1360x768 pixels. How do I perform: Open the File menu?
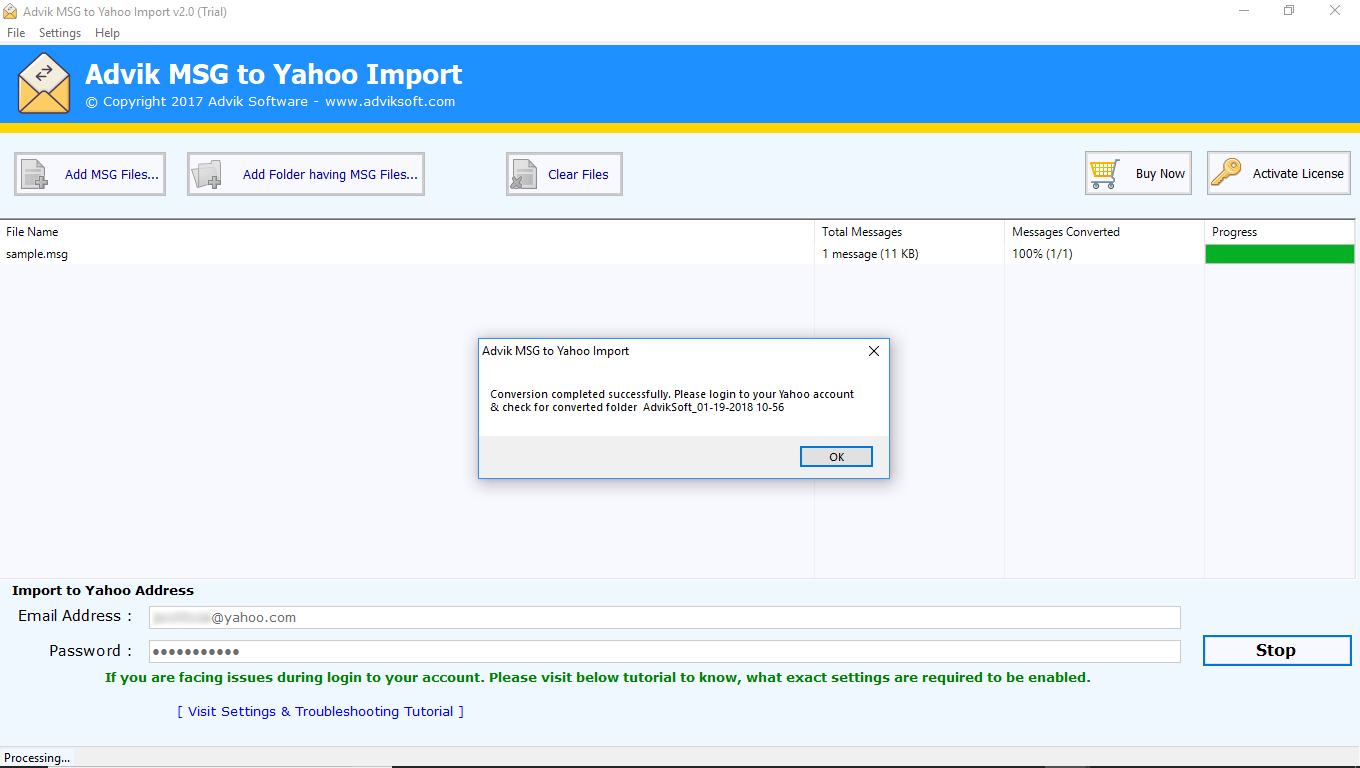pyautogui.click(x=16, y=33)
